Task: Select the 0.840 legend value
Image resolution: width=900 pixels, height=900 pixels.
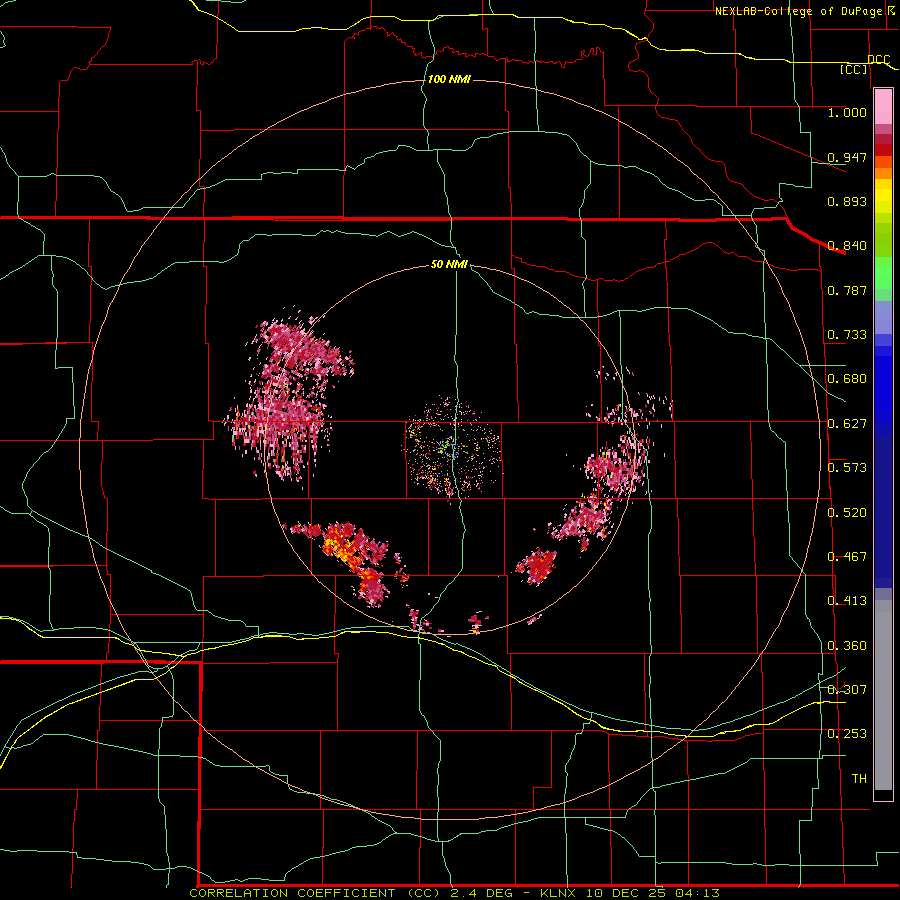Action: tap(847, 246)
